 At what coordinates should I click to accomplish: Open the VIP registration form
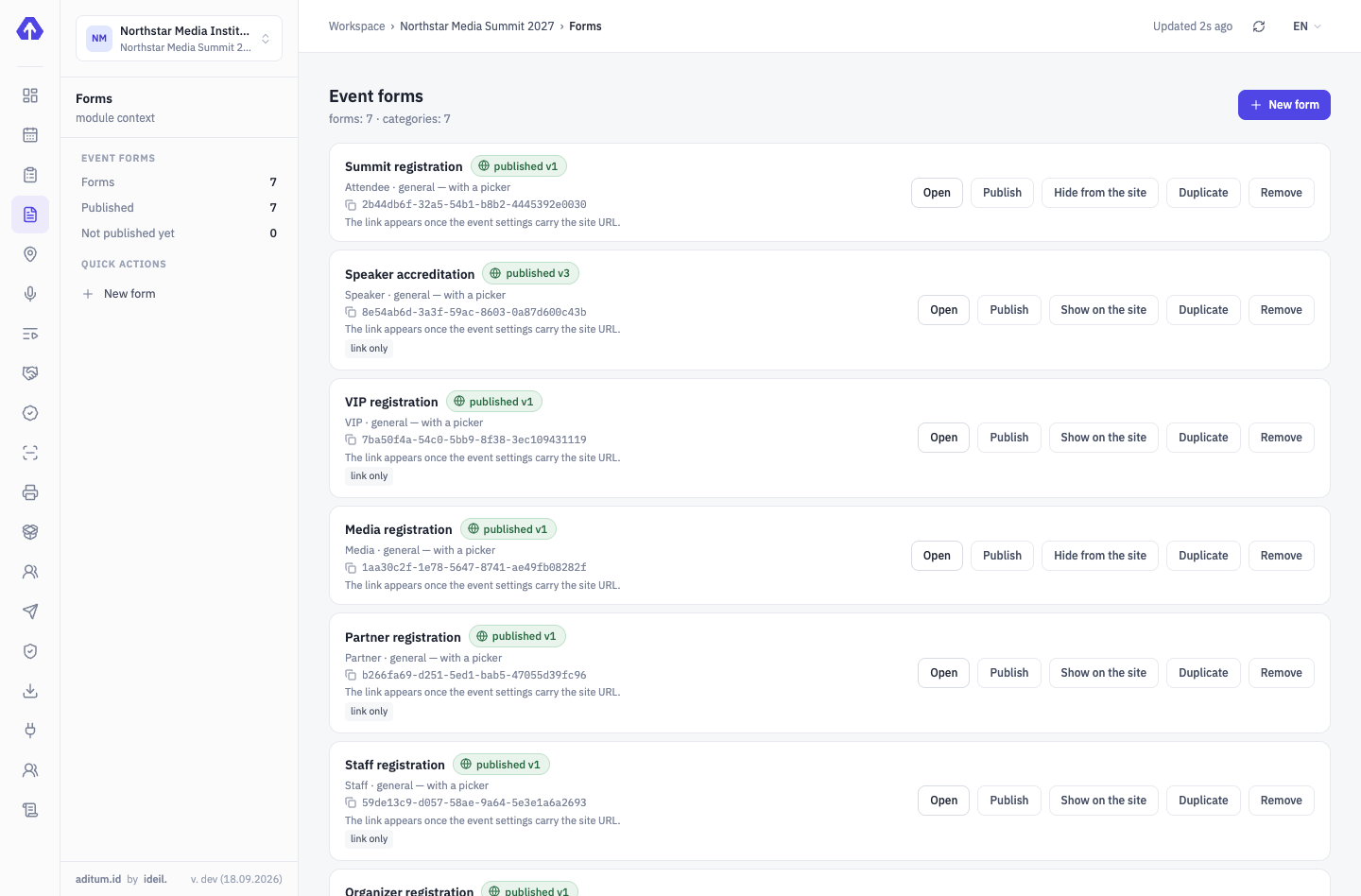click(x=943, y=438)
